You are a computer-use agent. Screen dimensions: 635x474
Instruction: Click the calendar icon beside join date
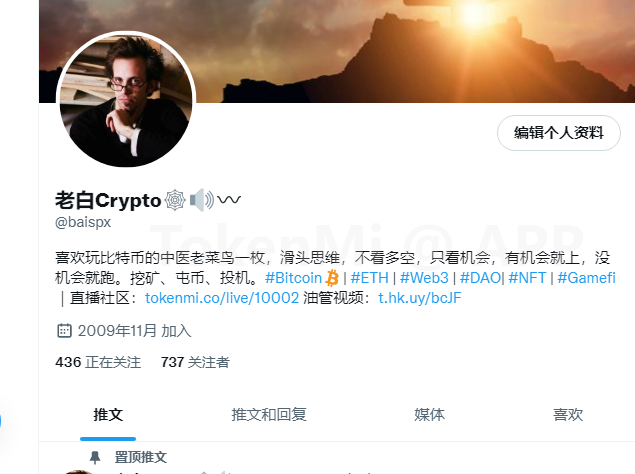(64, 331)
